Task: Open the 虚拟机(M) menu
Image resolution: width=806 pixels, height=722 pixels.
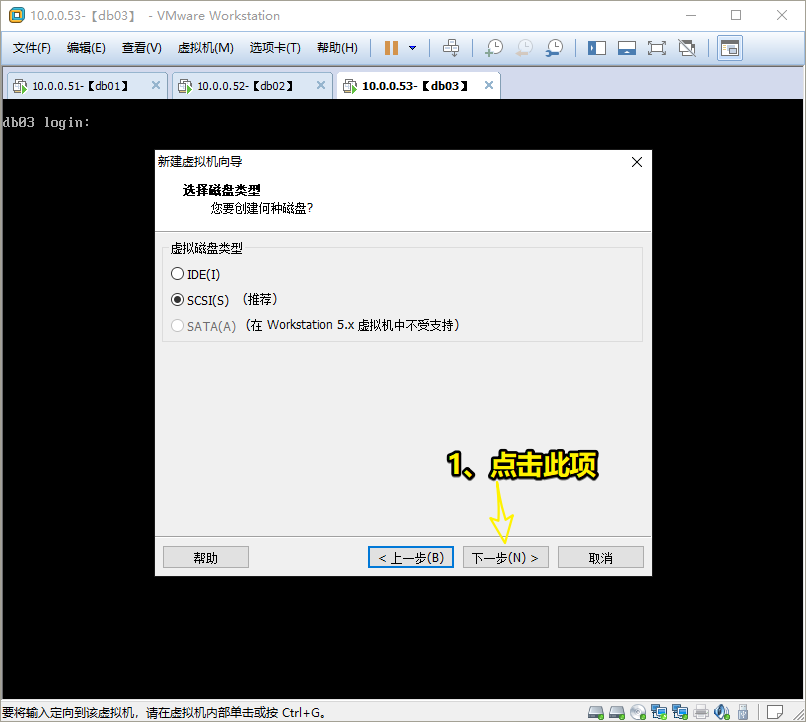Action: (x=205, y=48)
